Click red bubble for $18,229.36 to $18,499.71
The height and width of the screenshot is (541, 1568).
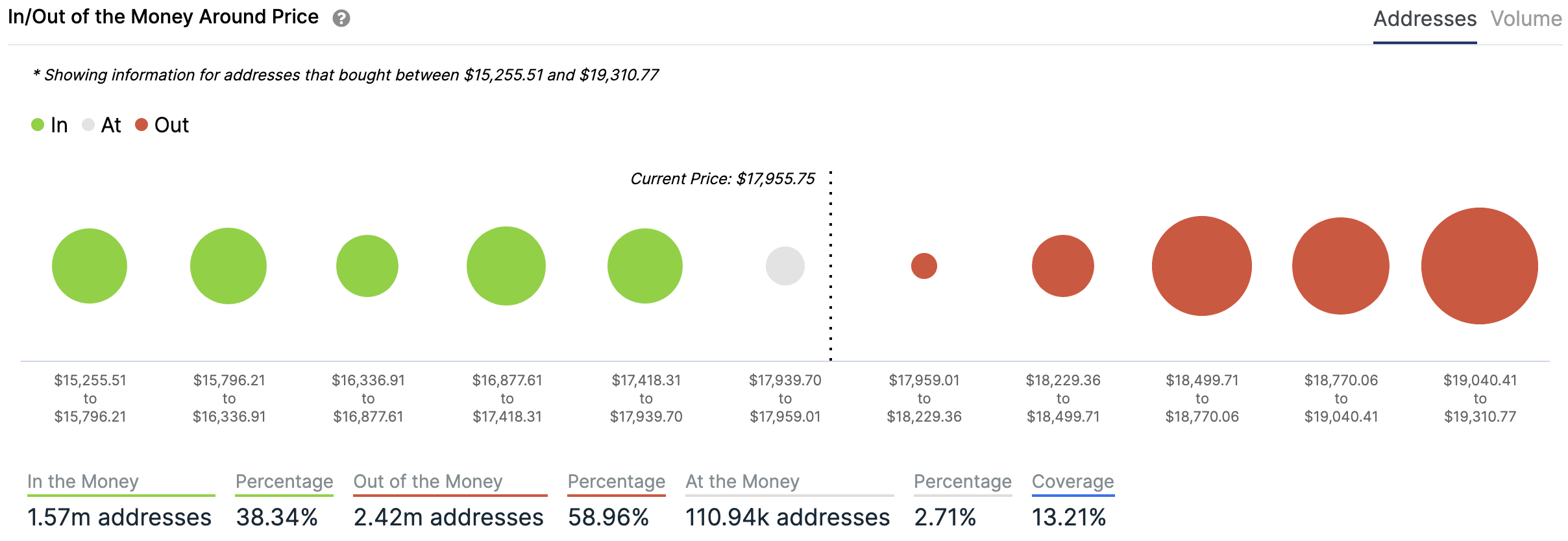1063,266
